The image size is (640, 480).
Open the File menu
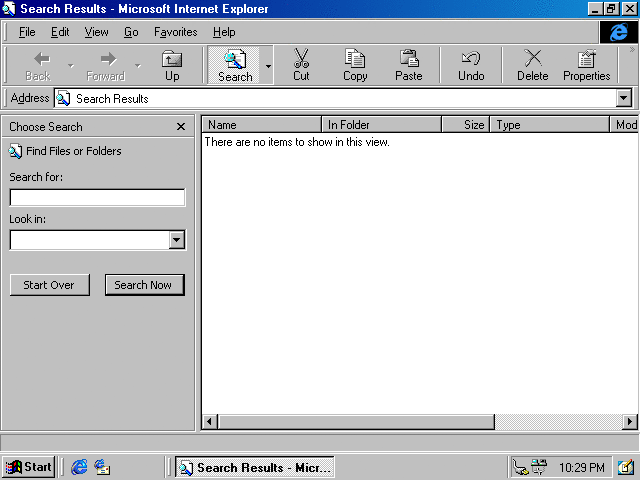pyautogui.click(x=27, y=32)
